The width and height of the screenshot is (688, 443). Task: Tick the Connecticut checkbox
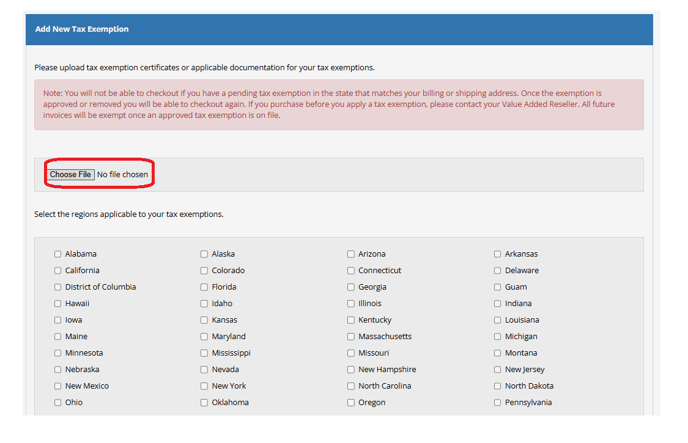click(351, 271)
